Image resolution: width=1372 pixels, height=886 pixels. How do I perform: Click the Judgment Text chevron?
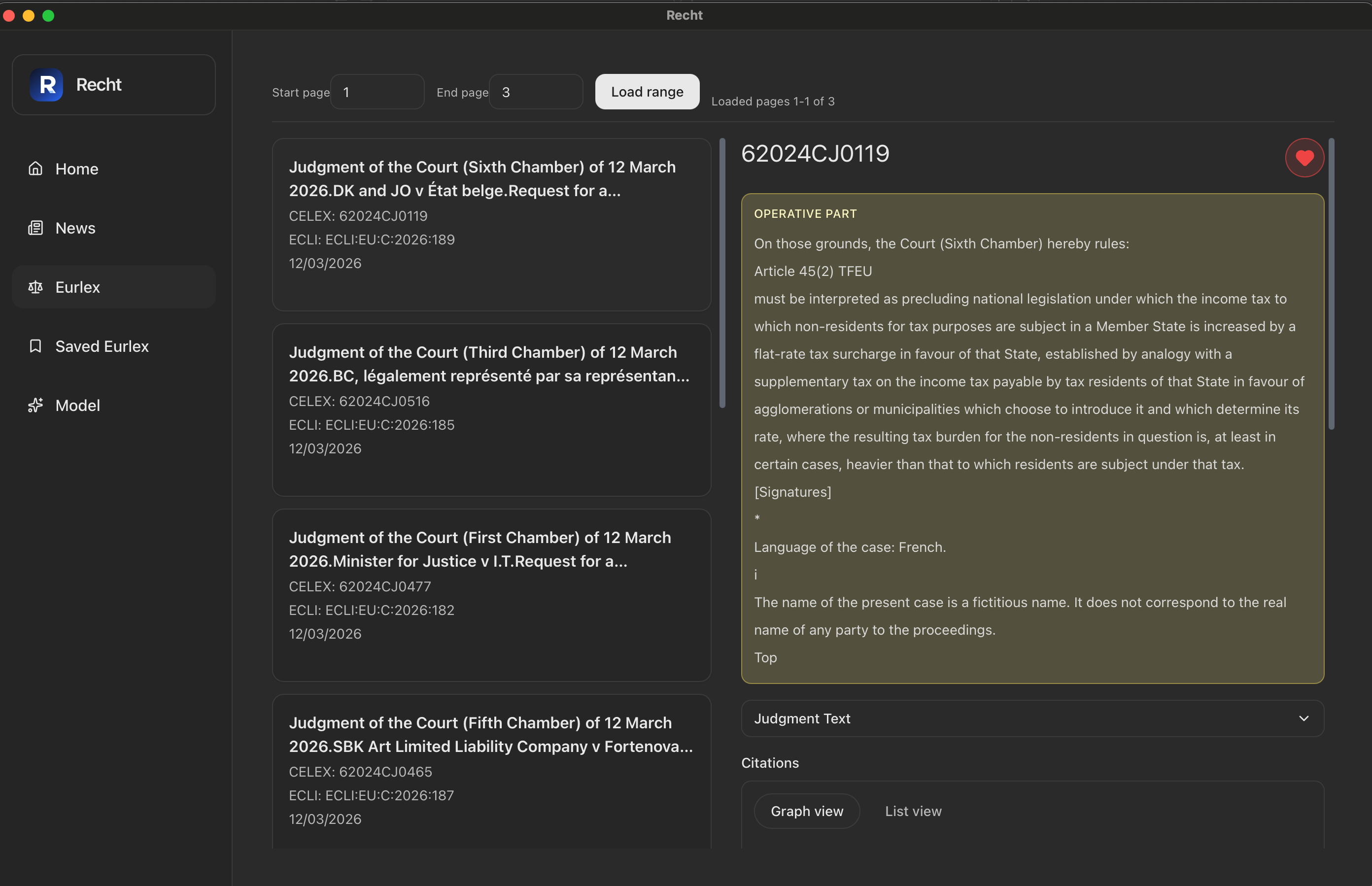[1303, 718]
